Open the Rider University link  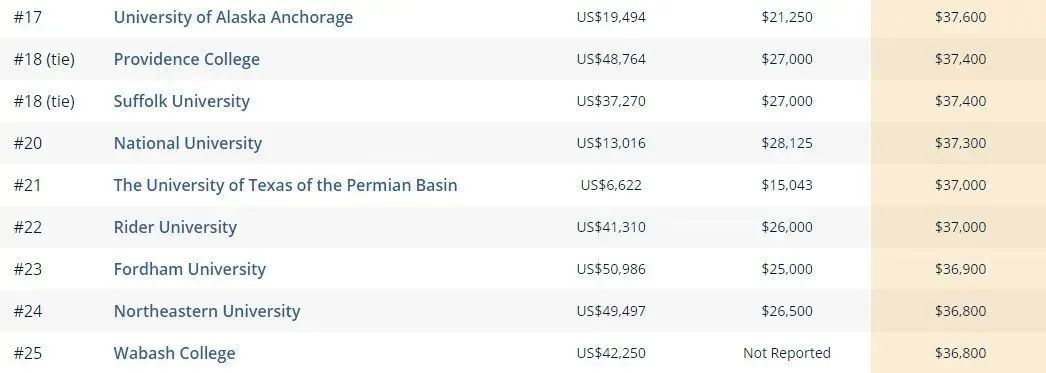(175, 227)
